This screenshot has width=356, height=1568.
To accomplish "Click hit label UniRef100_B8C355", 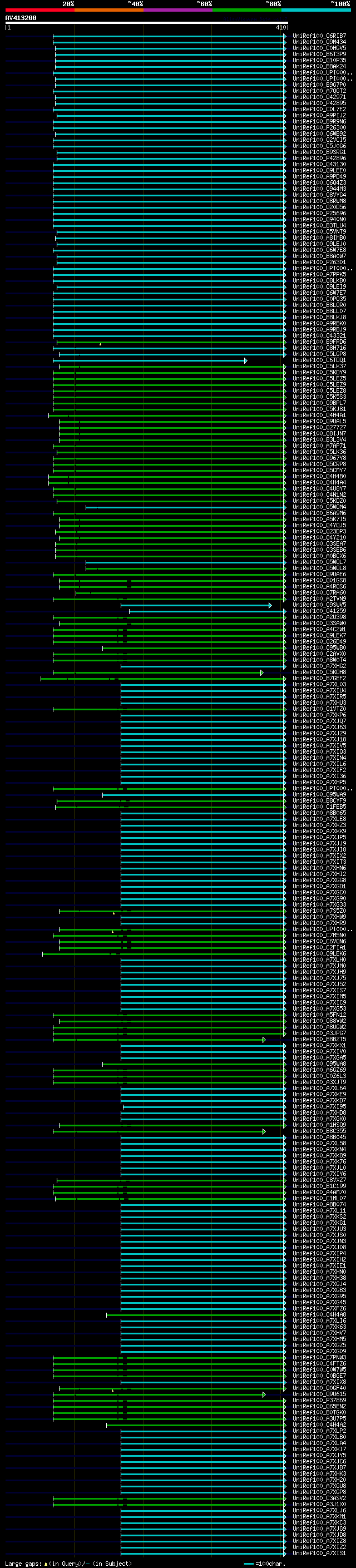I will (x=319, y=1131).
